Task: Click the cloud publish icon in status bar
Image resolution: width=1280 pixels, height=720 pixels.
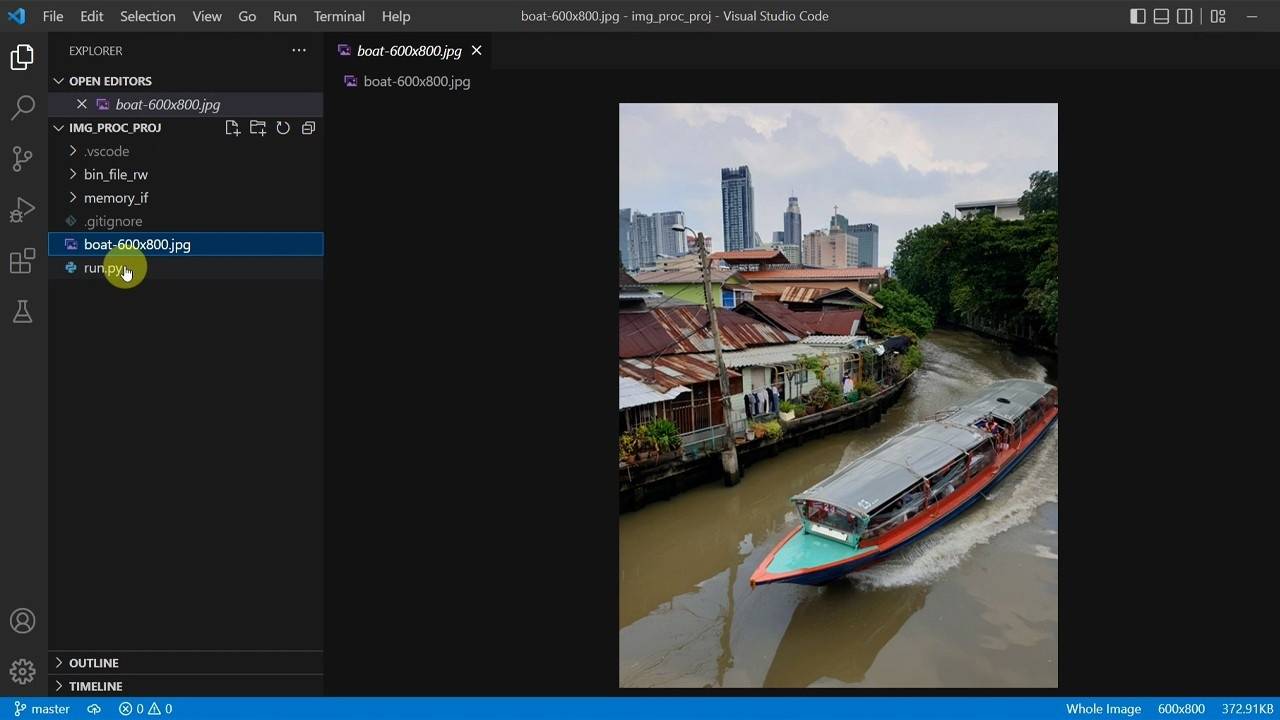Action: click(94, 709)
